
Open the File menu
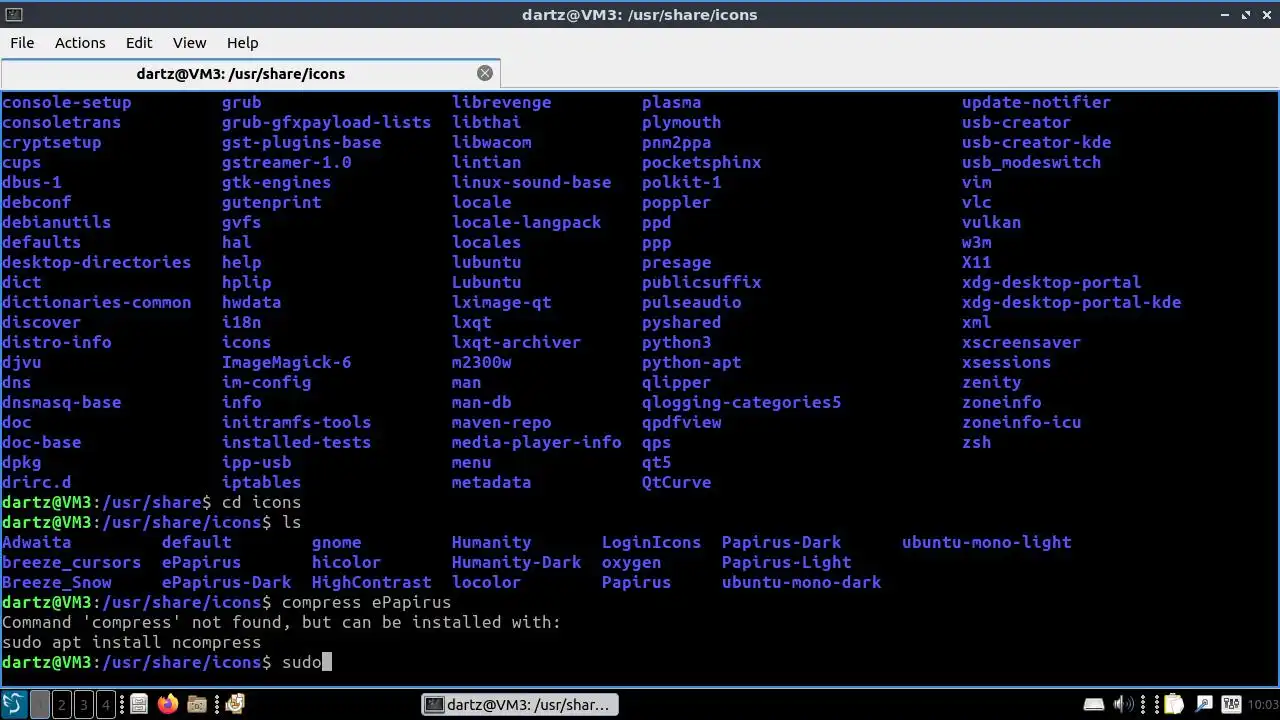pyautogui.click(x=22, y=42)
